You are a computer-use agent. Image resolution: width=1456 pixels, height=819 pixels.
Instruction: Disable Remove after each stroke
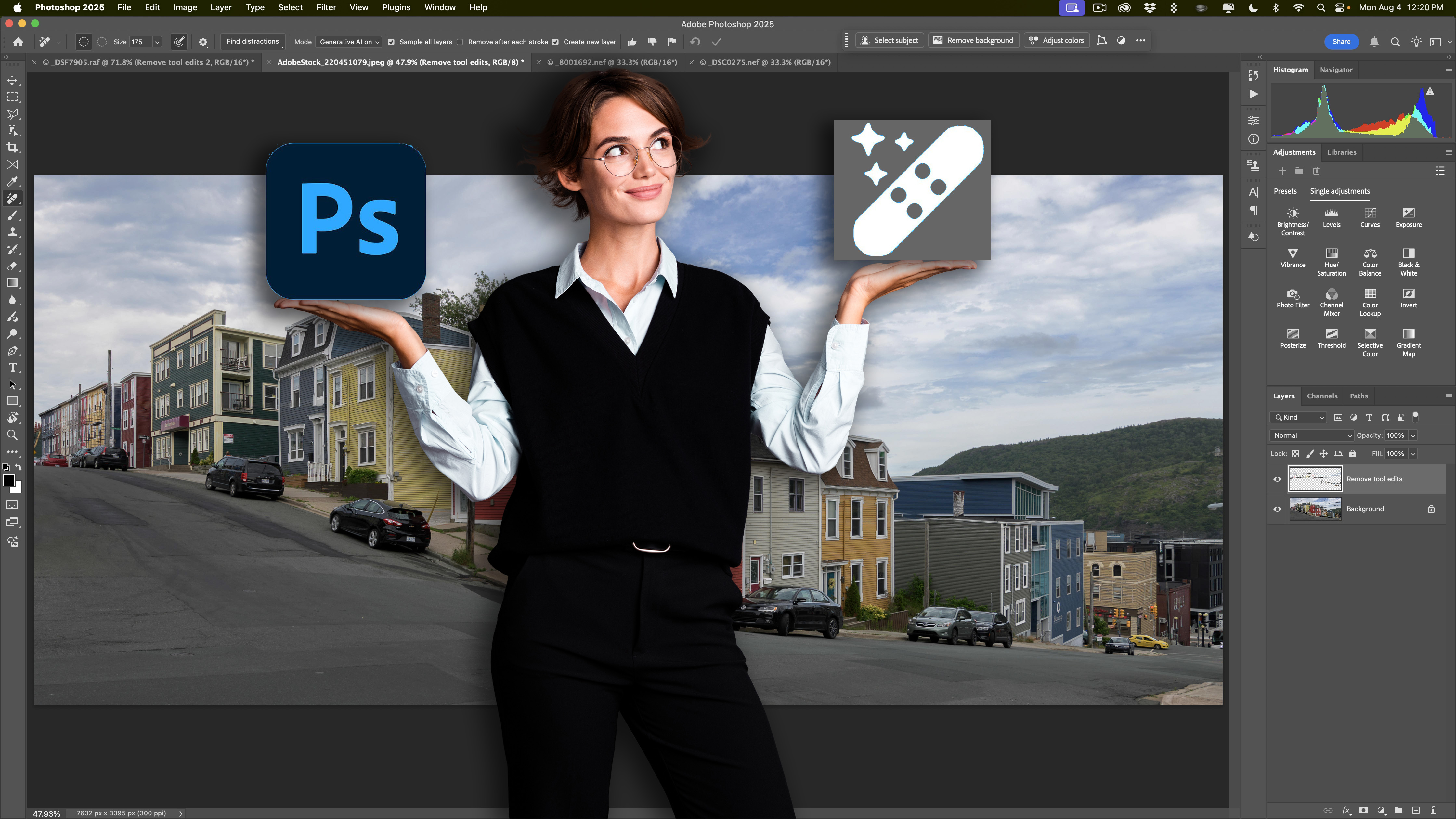460,42
